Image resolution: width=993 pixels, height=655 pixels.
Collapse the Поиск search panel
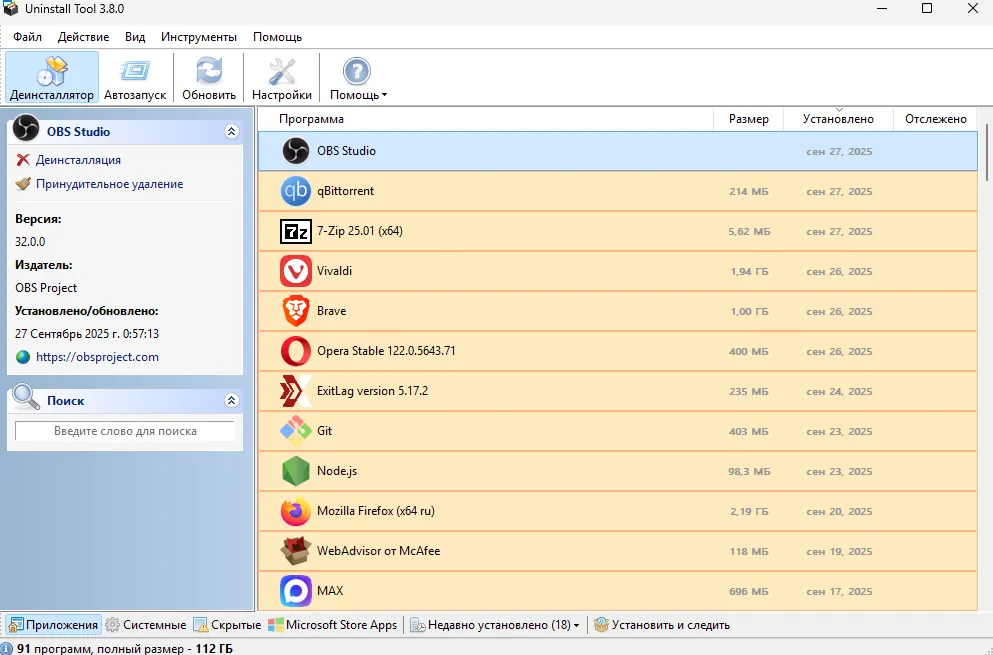[232, 400]
